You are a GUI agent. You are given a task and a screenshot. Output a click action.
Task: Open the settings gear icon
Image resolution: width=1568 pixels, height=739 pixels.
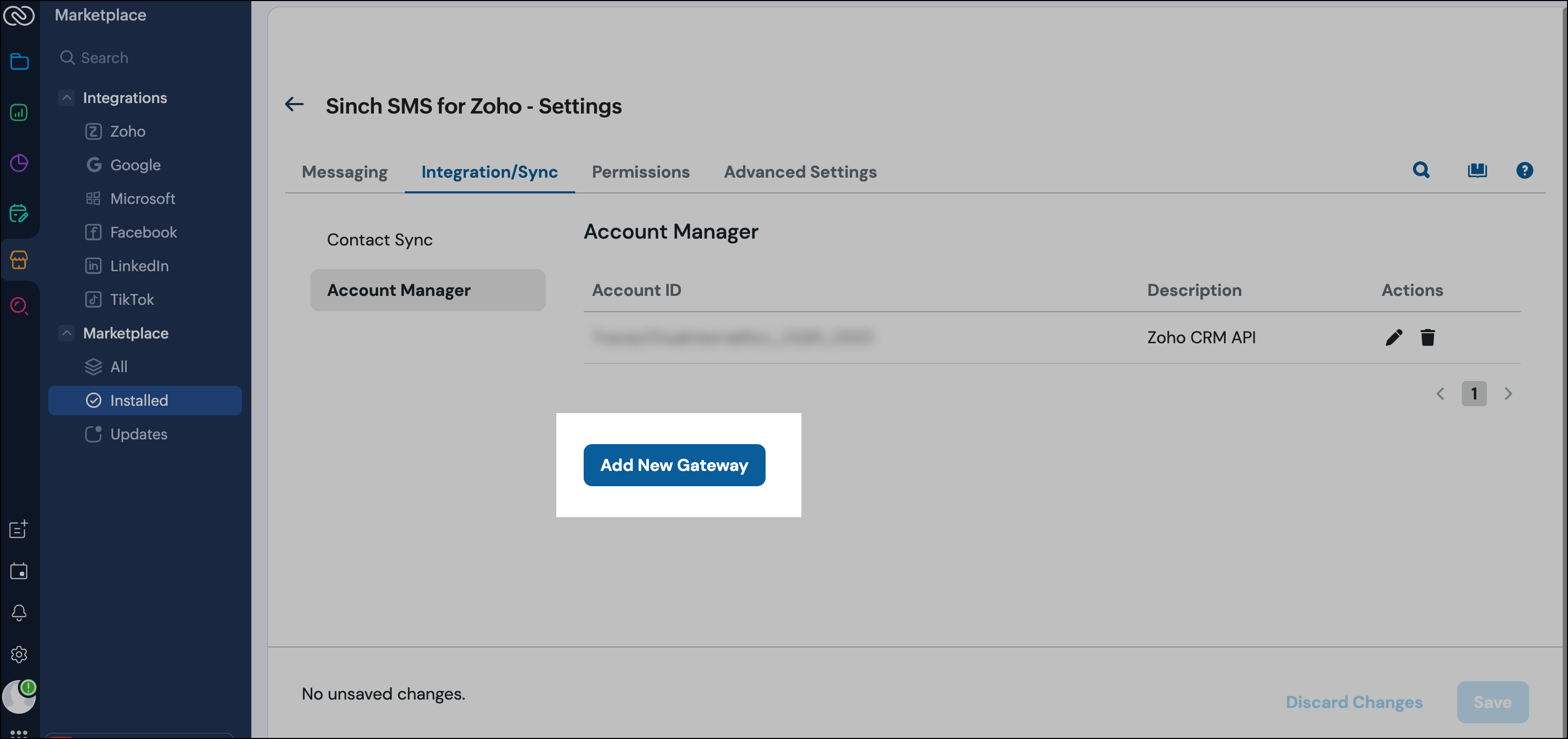[x=19, y=654]
